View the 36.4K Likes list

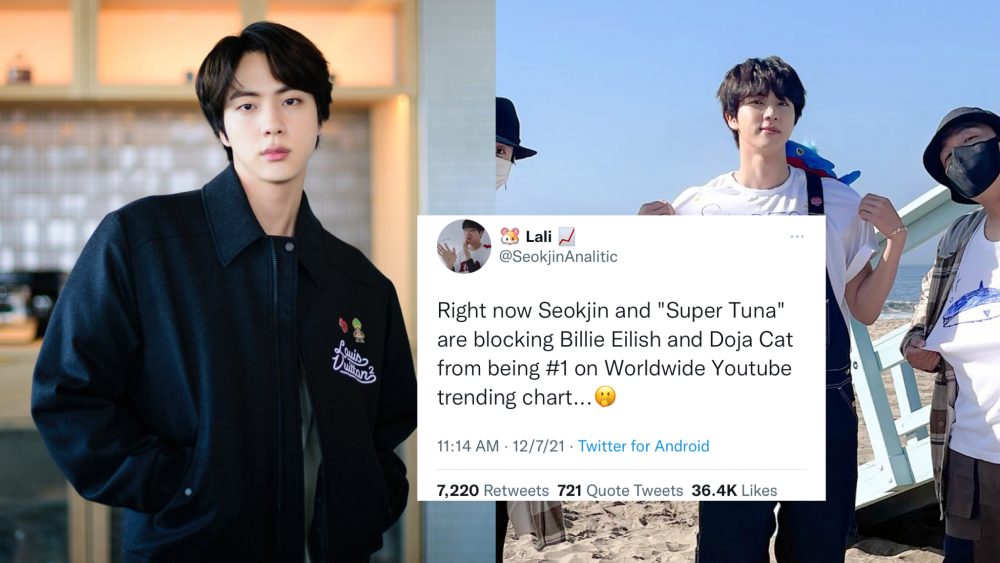click(x=734, y=490)
